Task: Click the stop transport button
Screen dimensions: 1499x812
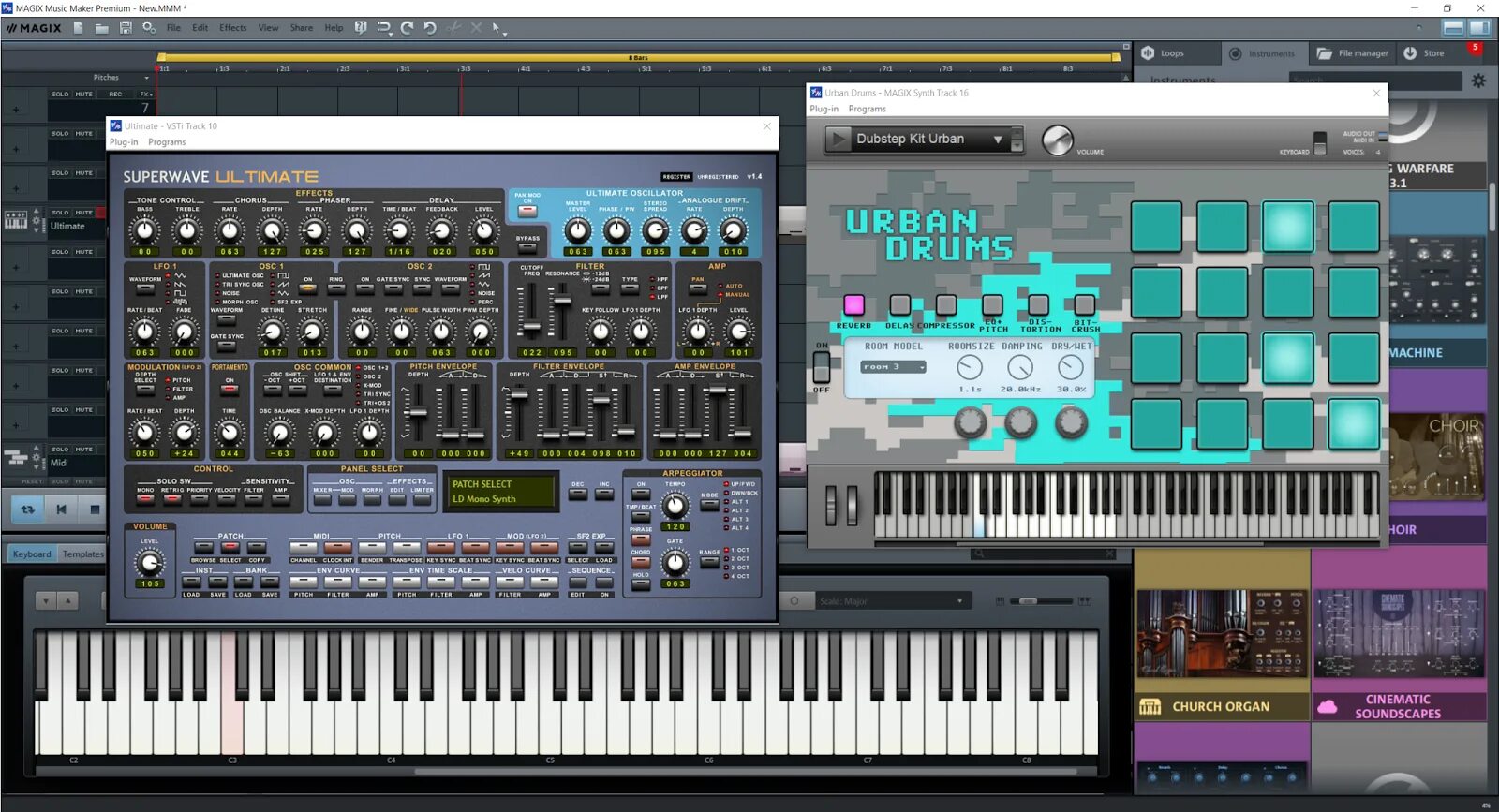Action: [94, 509]
